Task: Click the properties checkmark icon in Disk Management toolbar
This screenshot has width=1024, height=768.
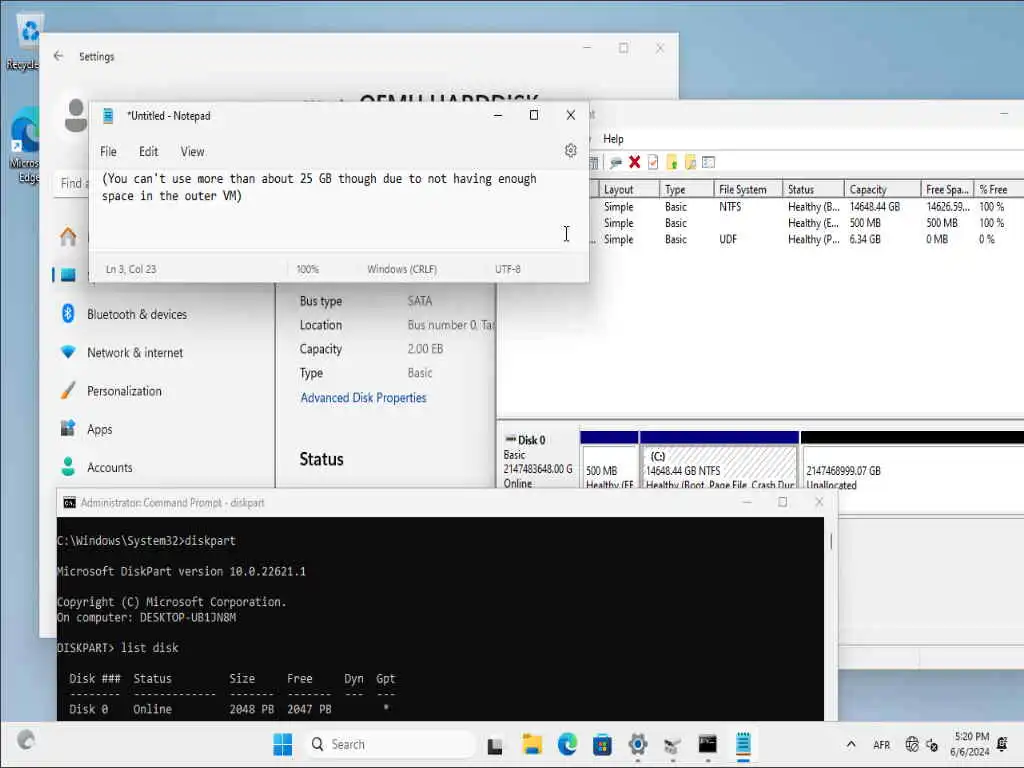Action: 652,162
